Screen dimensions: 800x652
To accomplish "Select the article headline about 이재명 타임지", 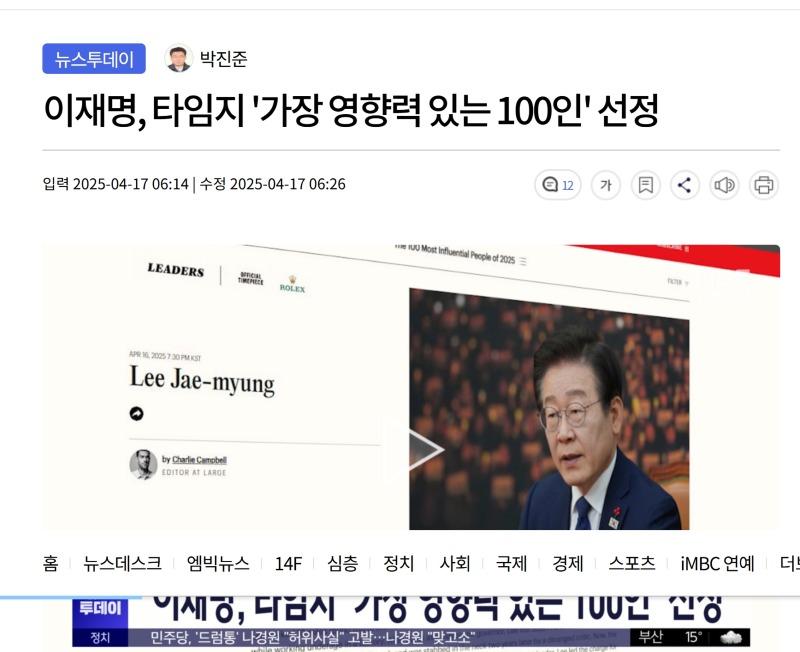I will coord(351,111).
